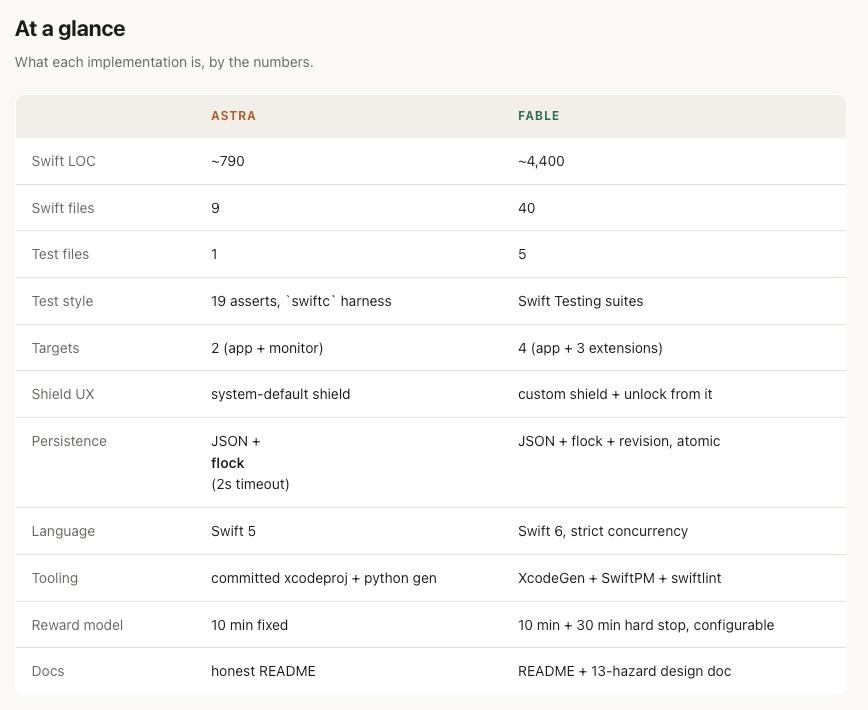
Task: Click the 'honest README' cell
Action: pyautogui.click(x=263, y=671)
